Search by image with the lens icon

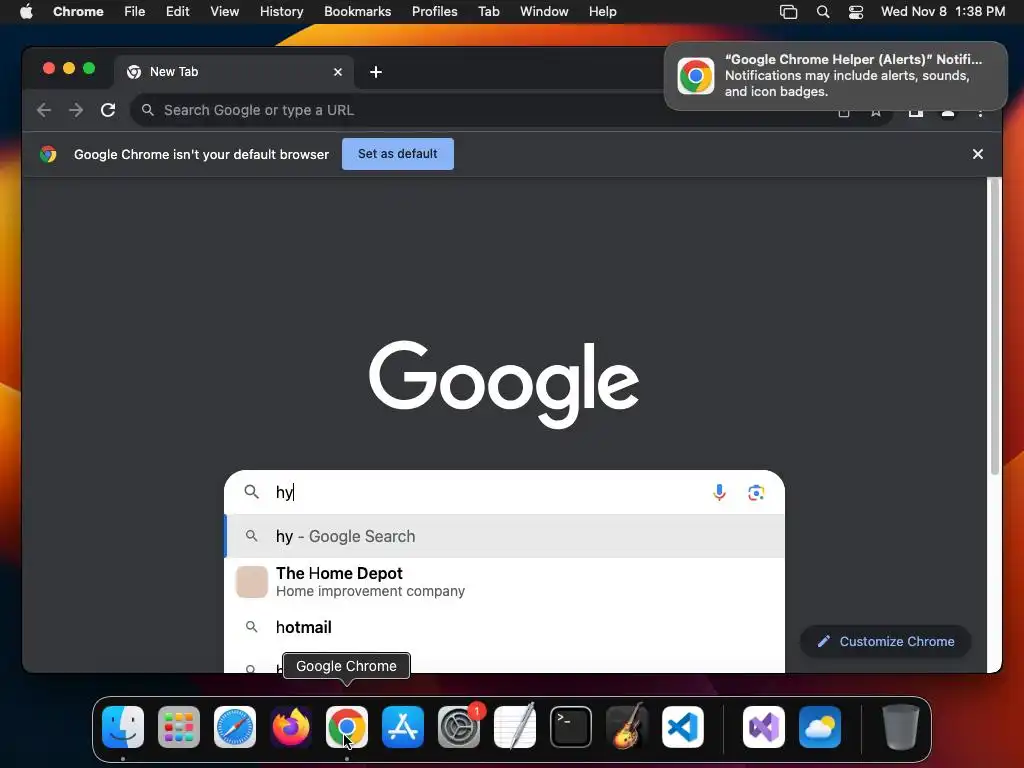(756, 492)
